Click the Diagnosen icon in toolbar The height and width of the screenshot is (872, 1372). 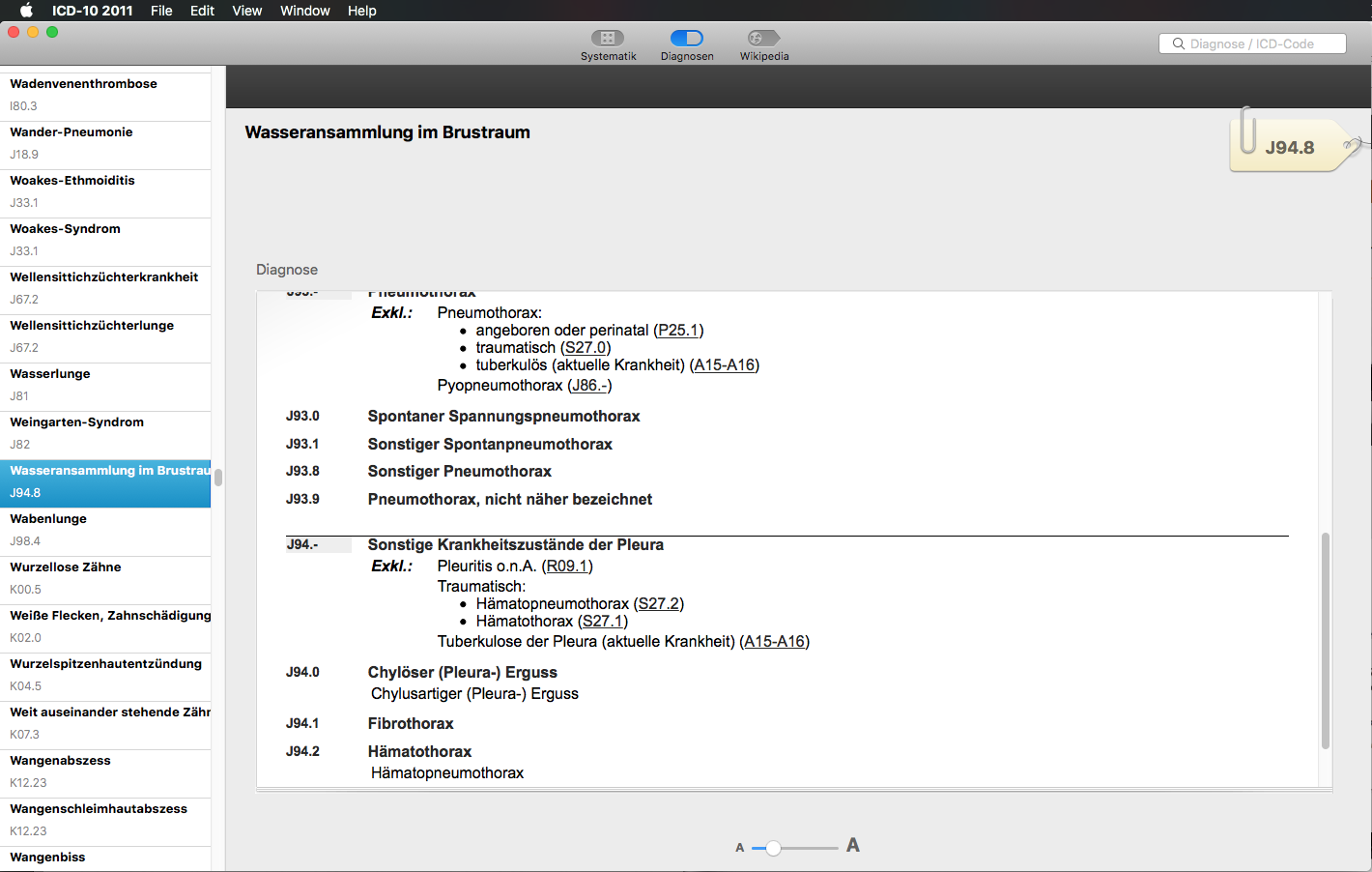pyautogui.click(x=687, y=40)
